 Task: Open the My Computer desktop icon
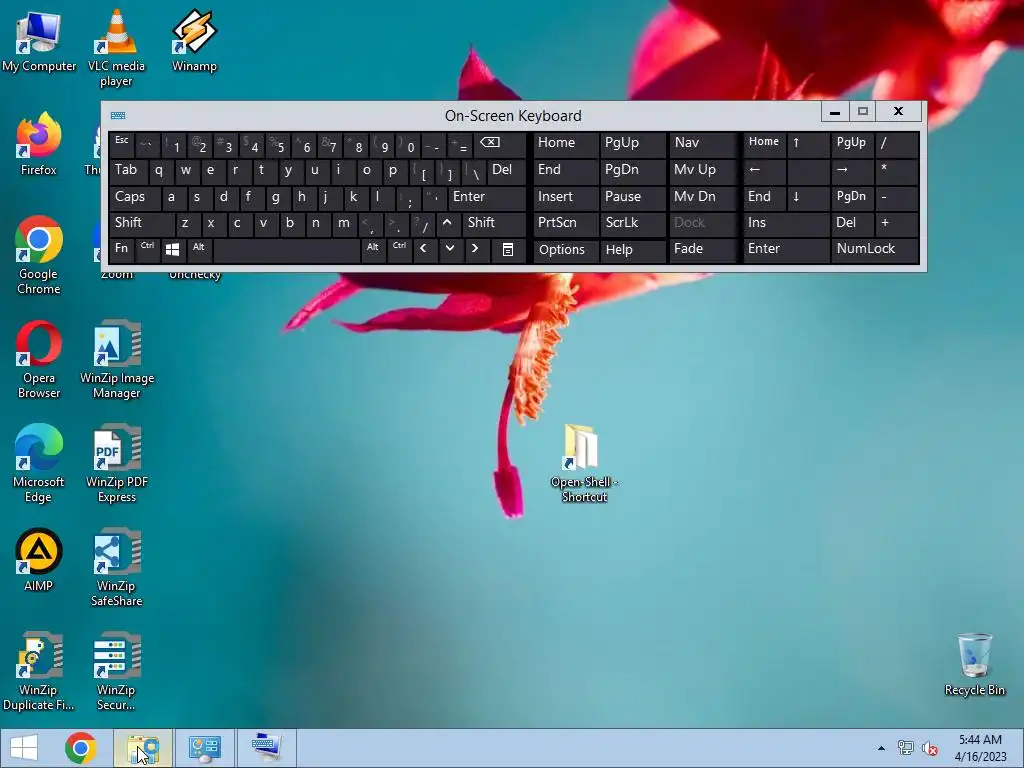pos(39,42)
